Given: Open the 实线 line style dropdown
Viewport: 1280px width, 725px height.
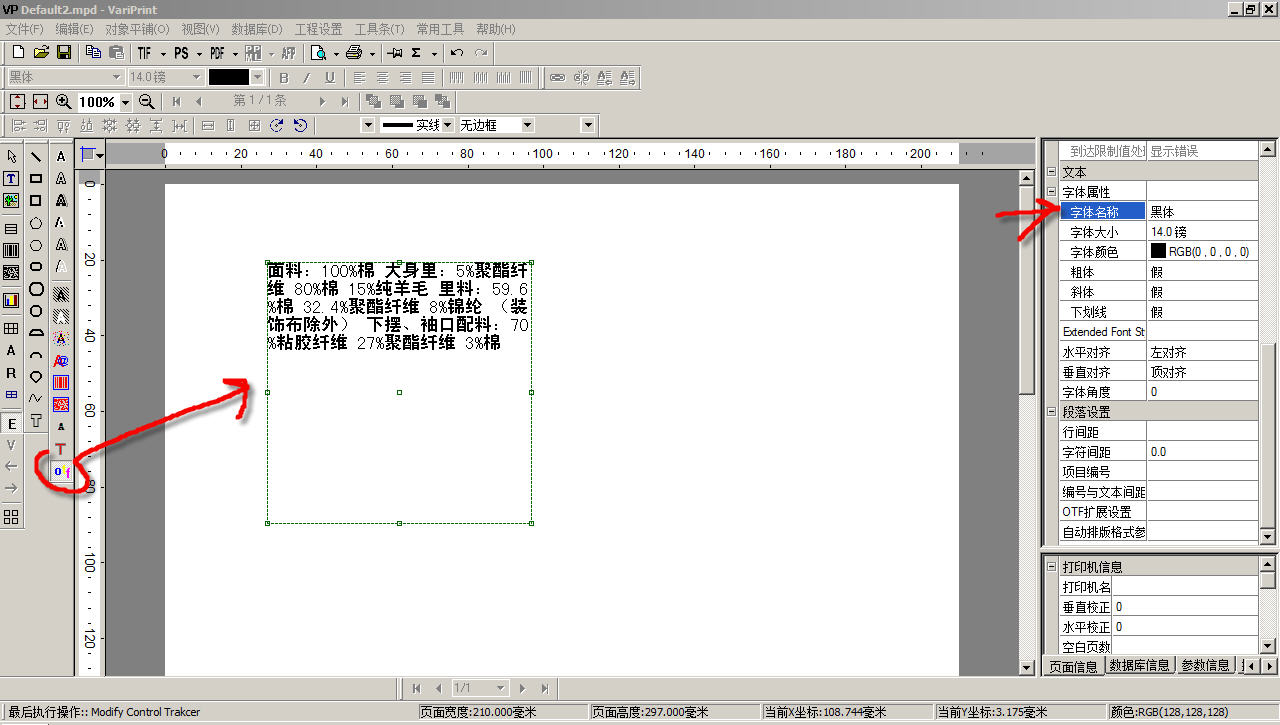Looking at the screenshot, I should pos(448,125).
